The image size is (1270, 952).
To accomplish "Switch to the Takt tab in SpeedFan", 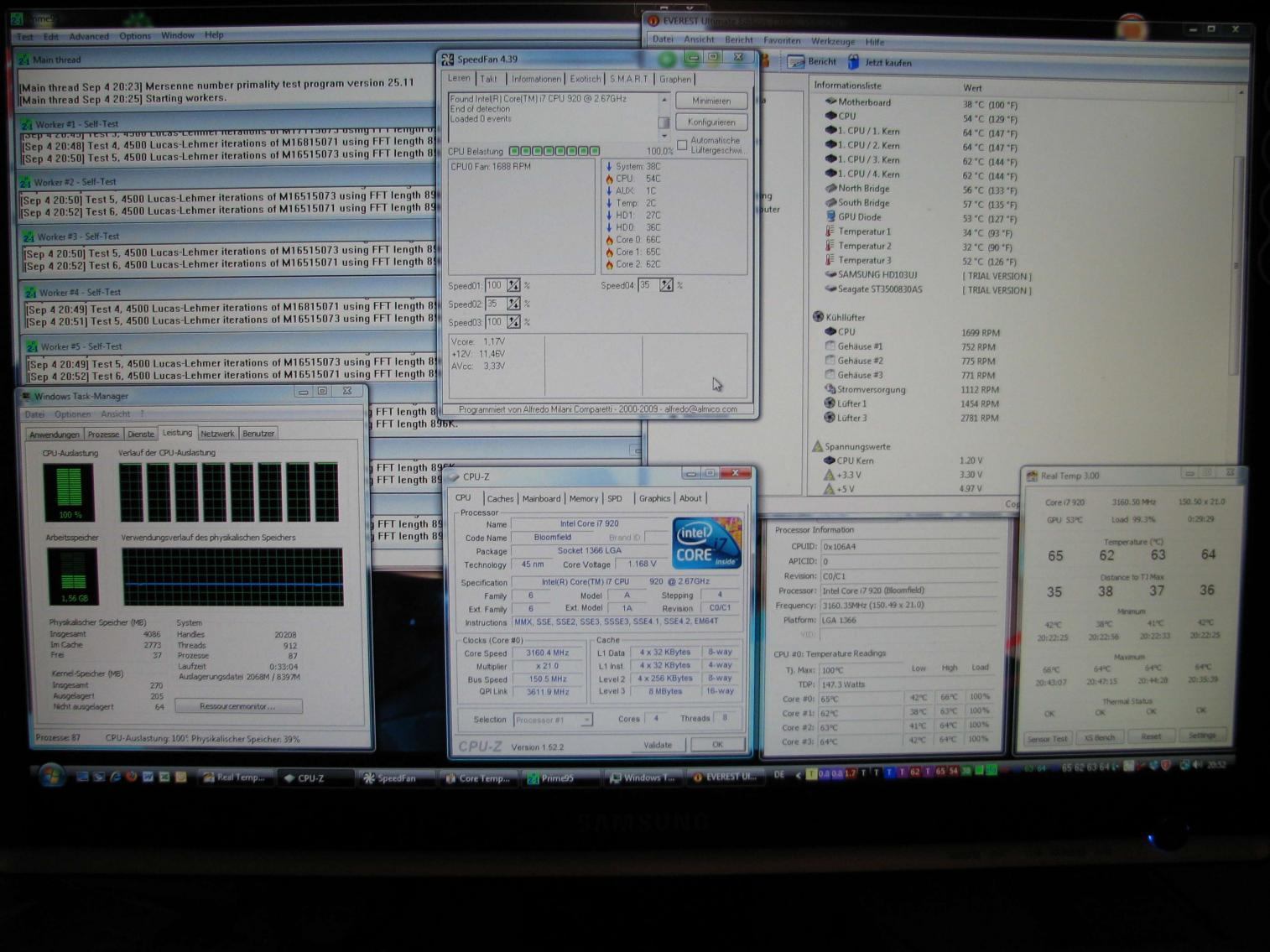I will [x=489, y=79].
